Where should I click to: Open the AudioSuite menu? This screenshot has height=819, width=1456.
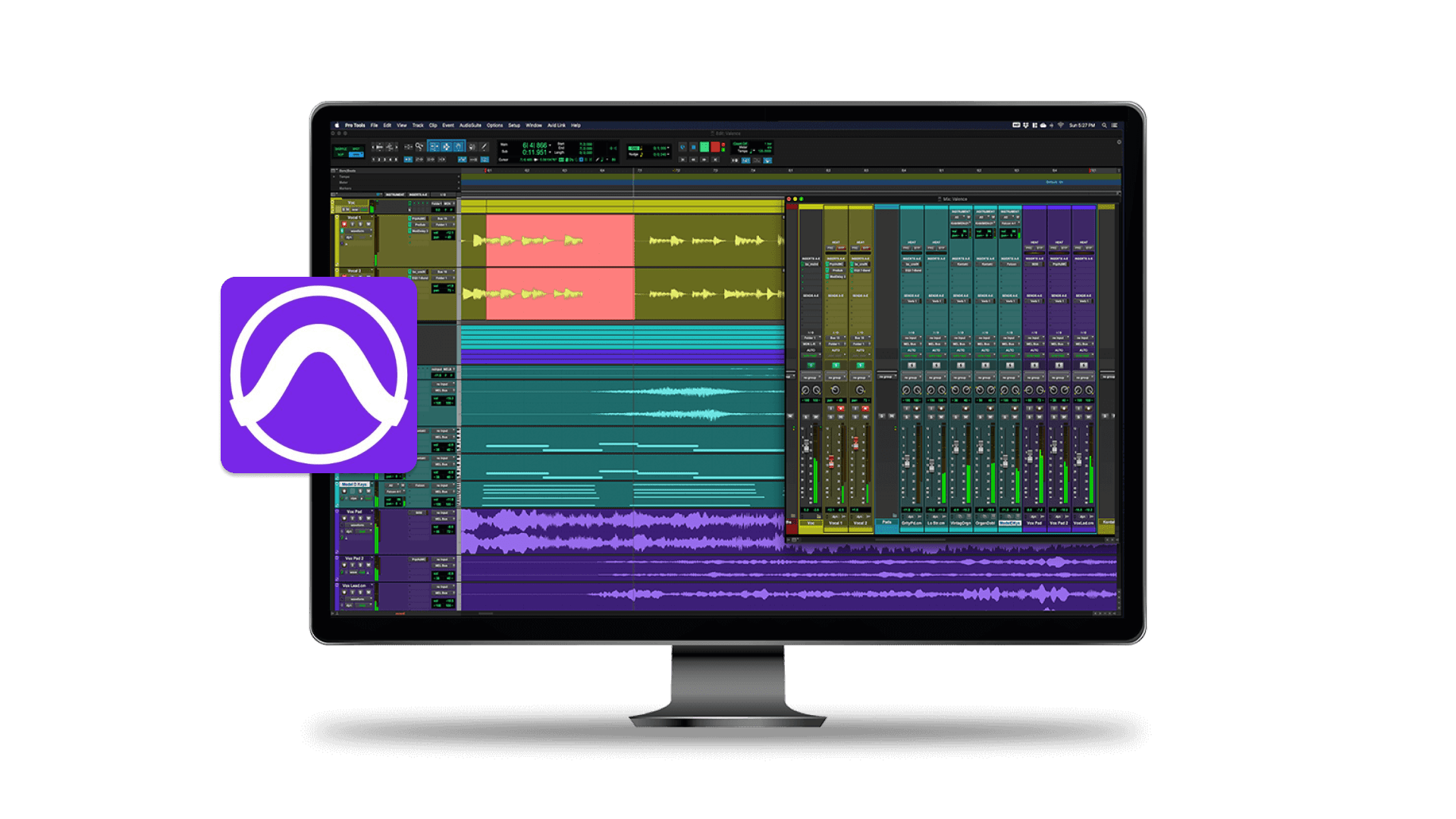(x=470, y=125)
